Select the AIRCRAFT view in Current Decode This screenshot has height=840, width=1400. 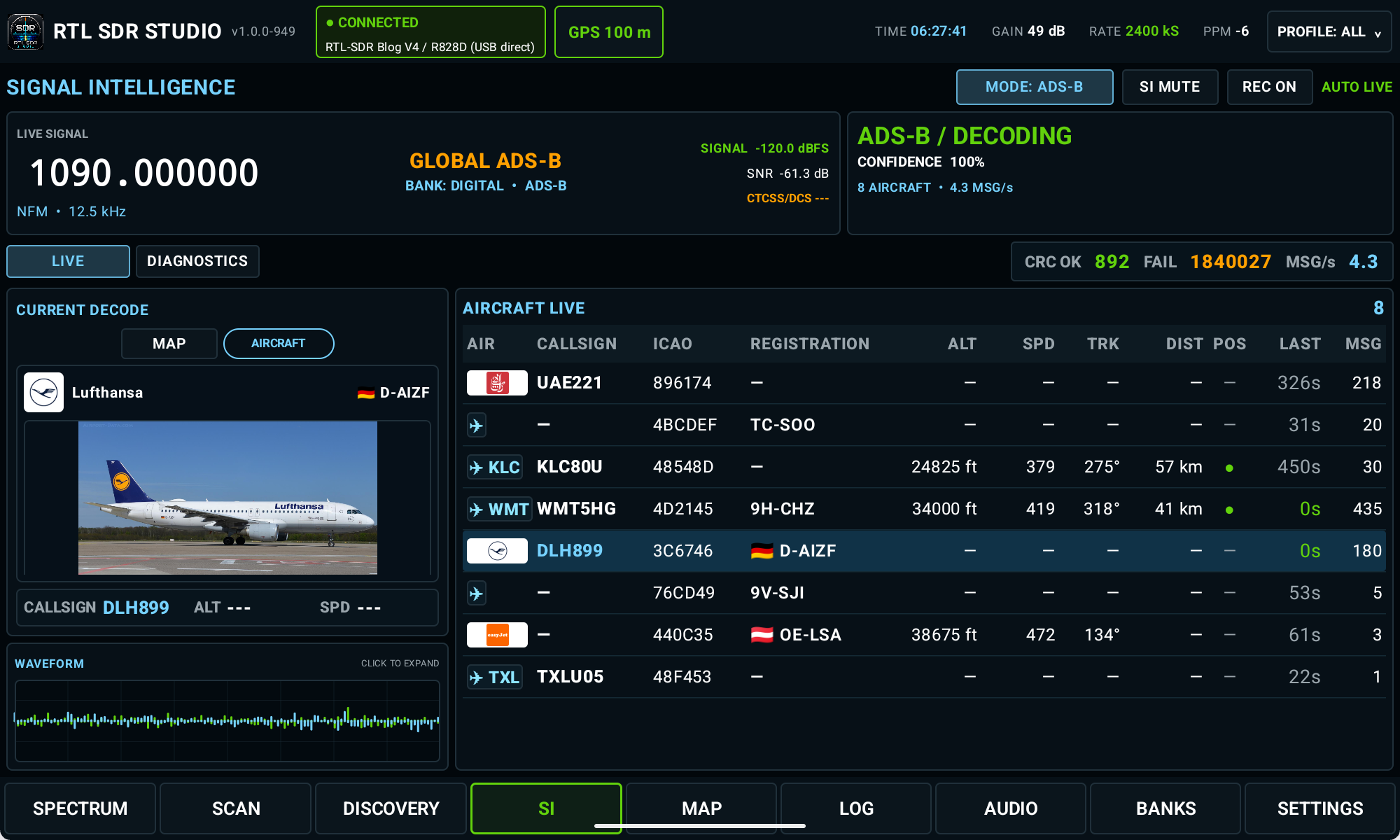(279, 344)
